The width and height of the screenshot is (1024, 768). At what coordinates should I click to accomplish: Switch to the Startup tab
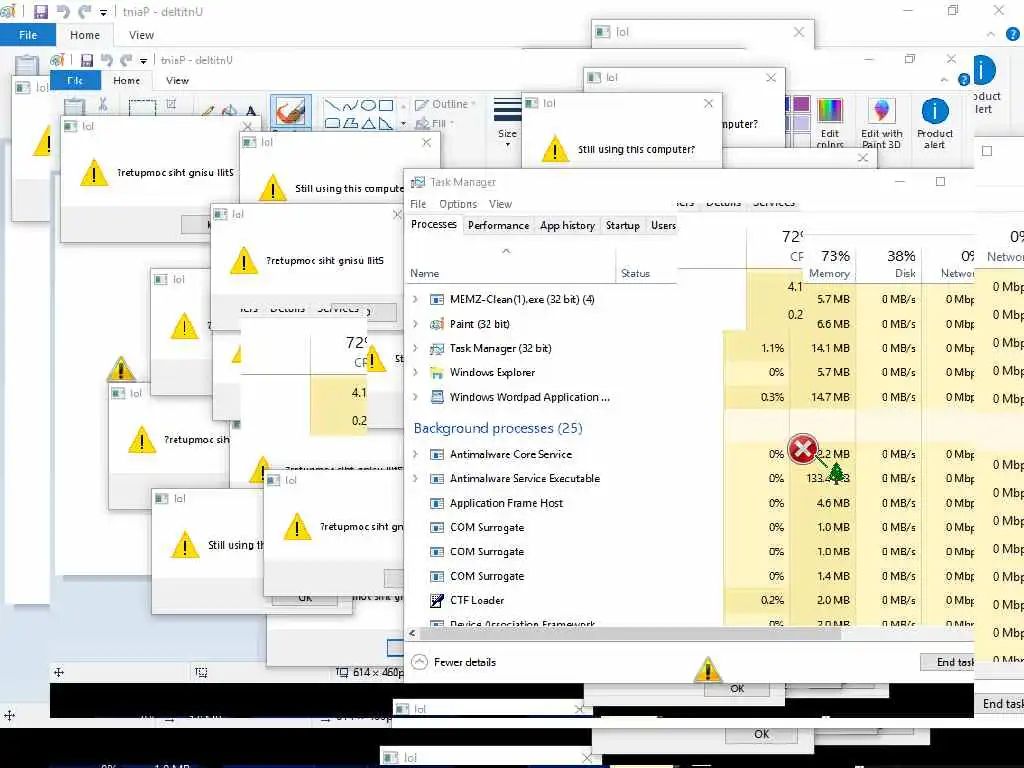tap(622, 225)
